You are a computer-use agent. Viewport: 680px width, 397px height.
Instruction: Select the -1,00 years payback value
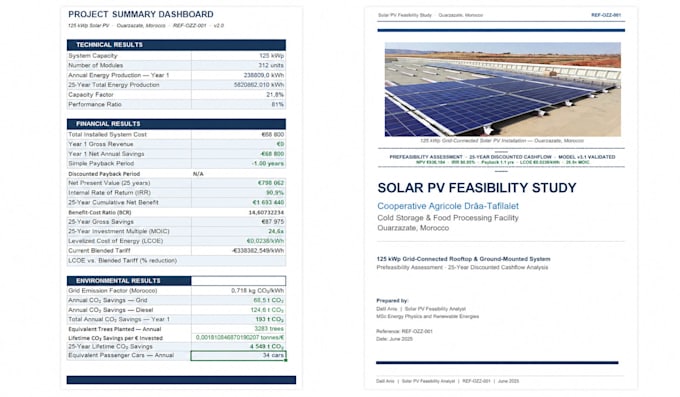pos(268,164)
